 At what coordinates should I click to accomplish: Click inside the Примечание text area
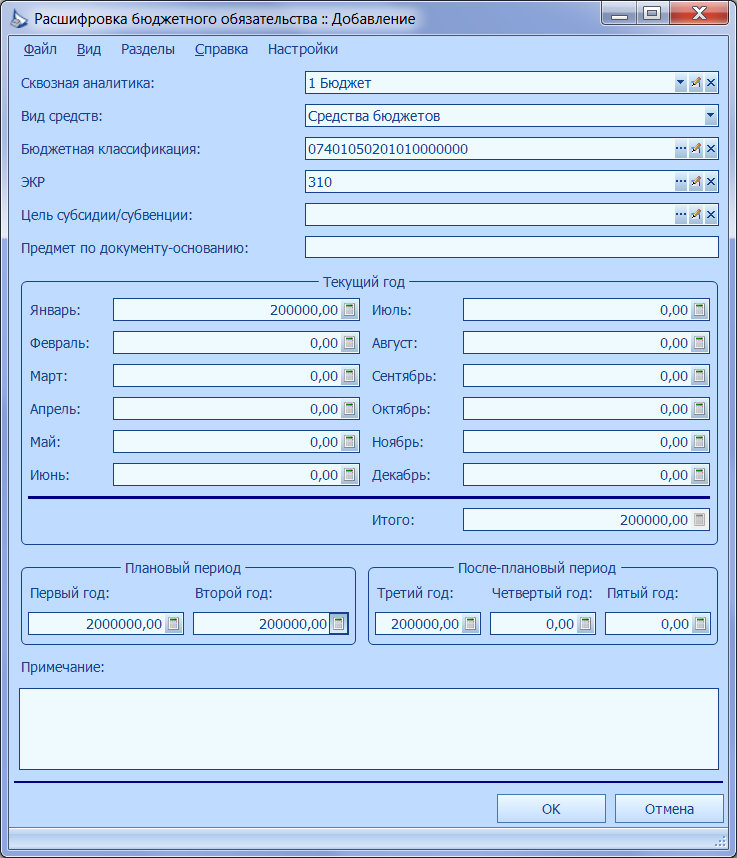click(369, 729)
